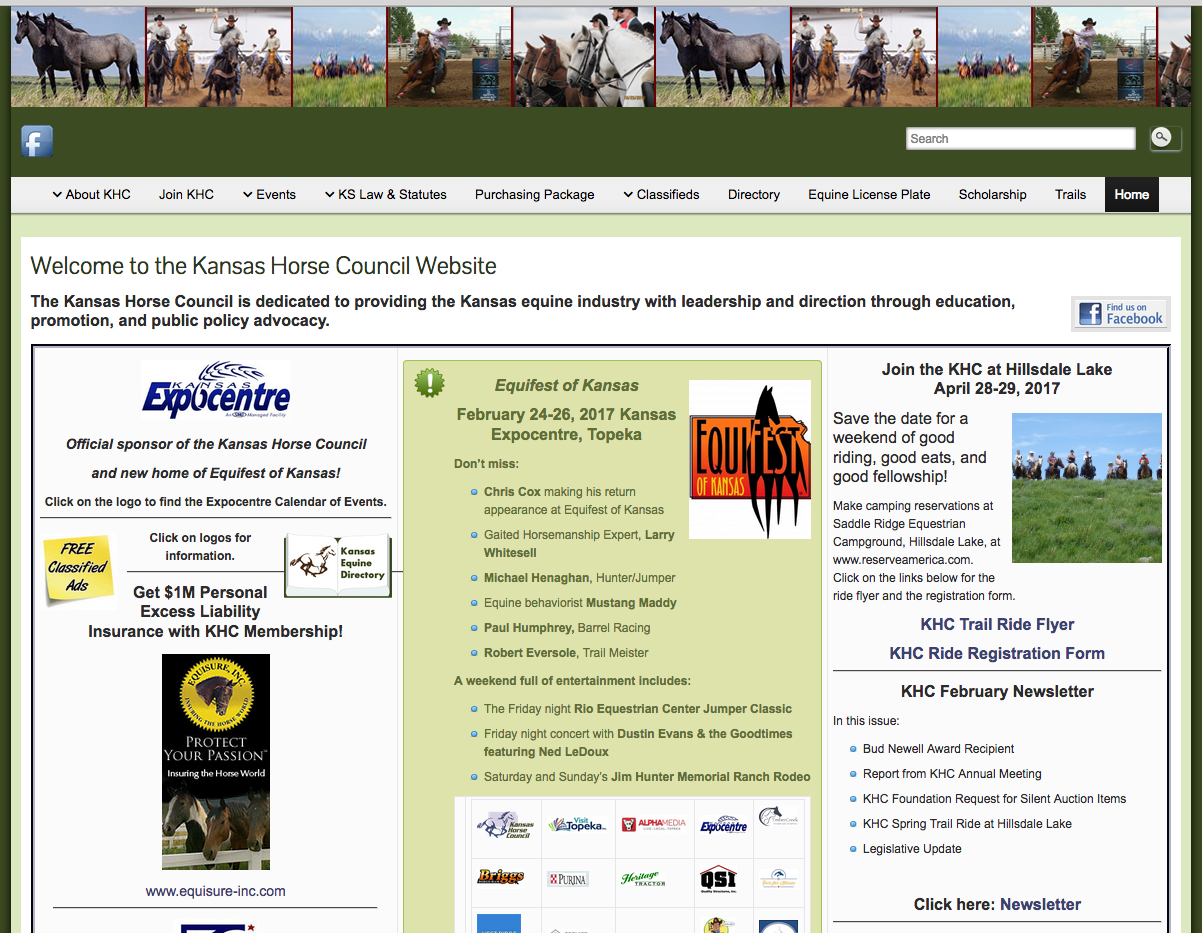Go to the Purchasing Package page

click(535, 195)
